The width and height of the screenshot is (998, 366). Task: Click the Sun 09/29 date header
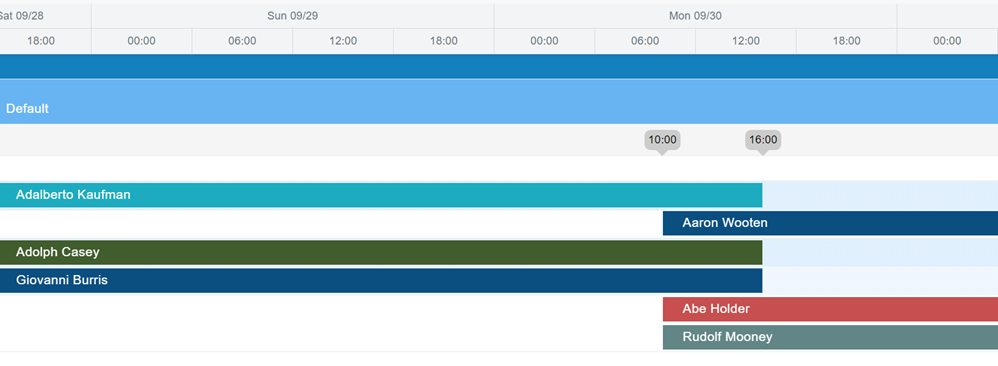293,16
